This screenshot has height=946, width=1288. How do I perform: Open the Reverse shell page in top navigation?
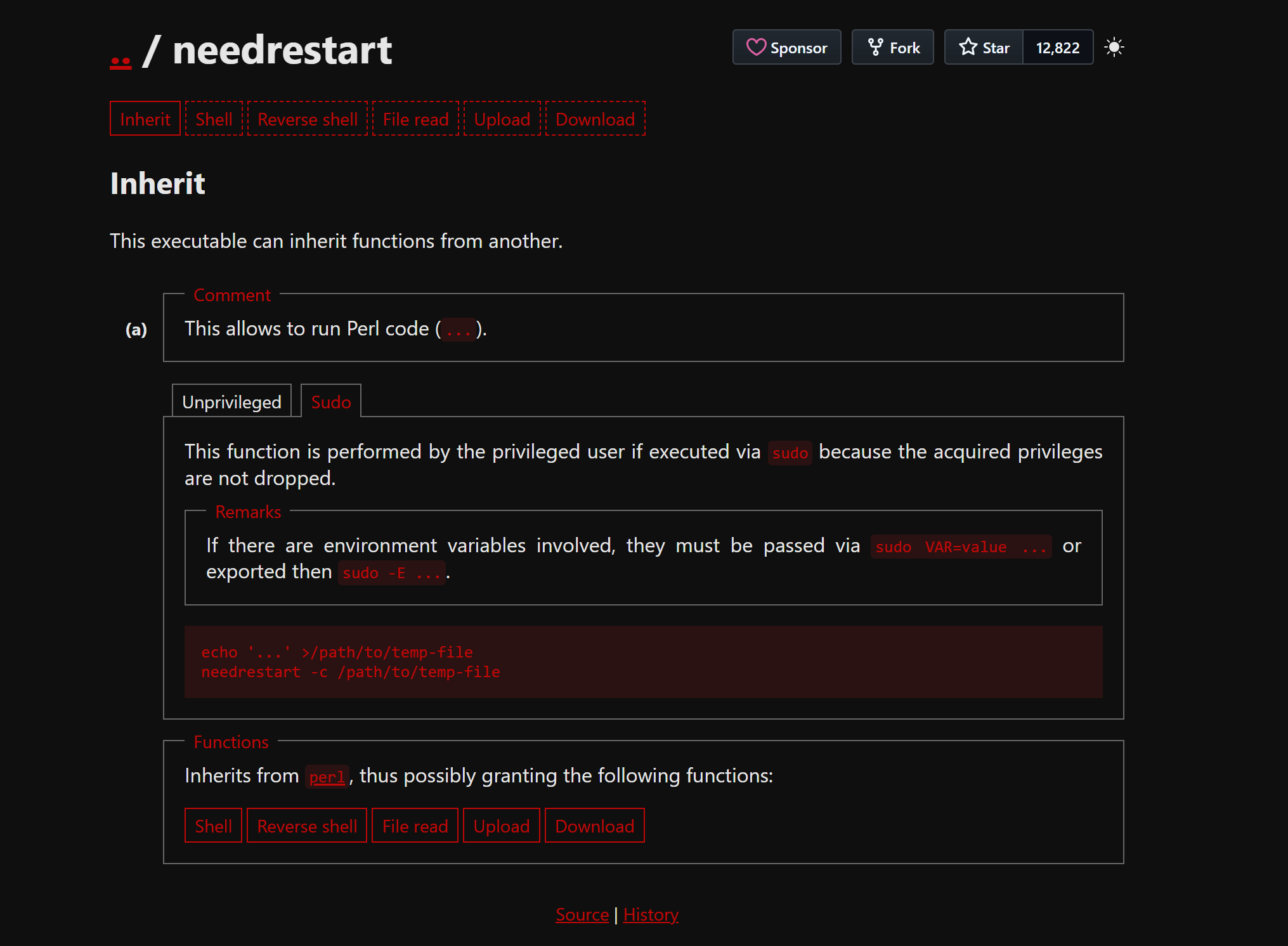pyautogui.click(x=307, y=119)
